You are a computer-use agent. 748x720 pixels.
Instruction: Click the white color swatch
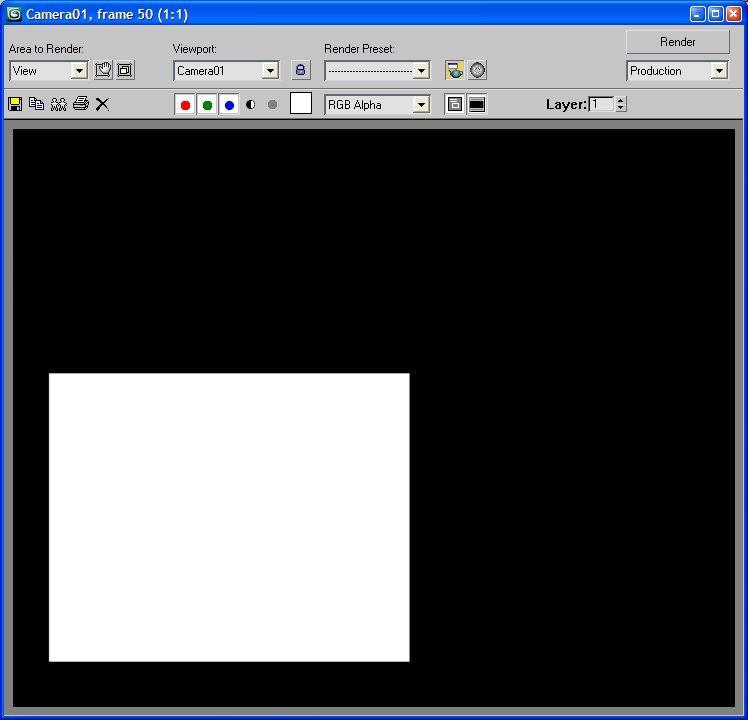(301, 104)
